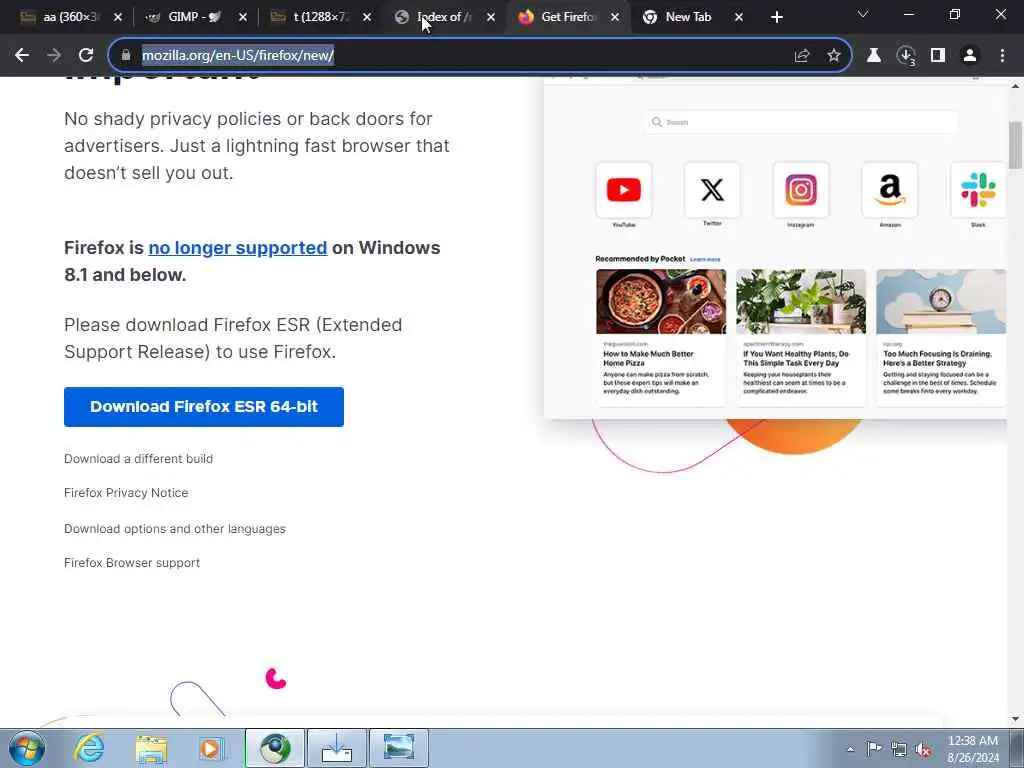Open the Windows Start orb
Viewport: 1024px width, 768px height.
click(27, 748)
